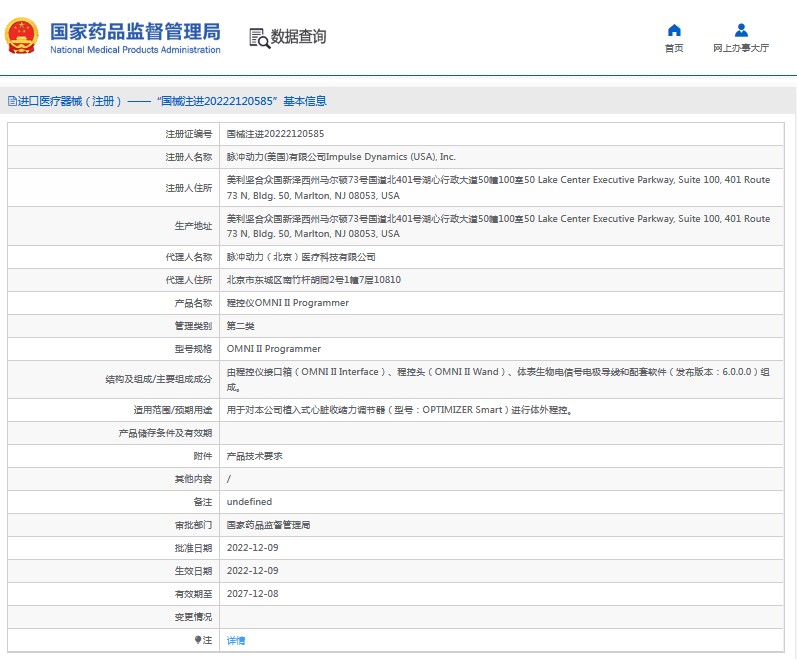The image size is (797, 659).
Task: Click the 生产地址 address value
Action: (x=498, y=226)
